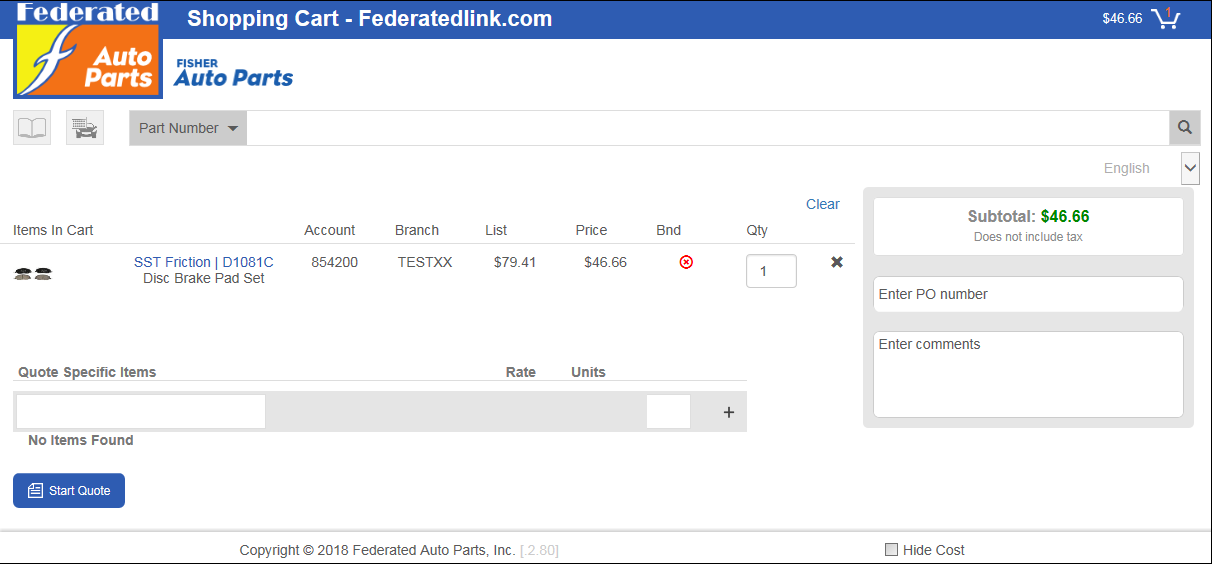This screenshot has width=1212, height=564.
Task: Click the quote item description input
Action: [x=141, y=412]
